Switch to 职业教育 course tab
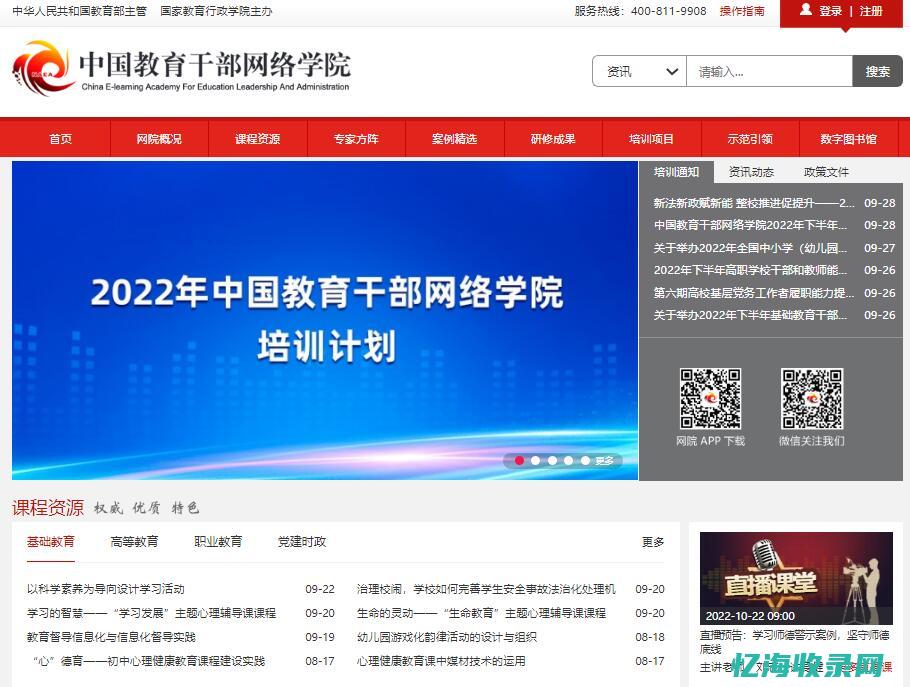This screenshot has height=687, width=910. pos(218,541)
